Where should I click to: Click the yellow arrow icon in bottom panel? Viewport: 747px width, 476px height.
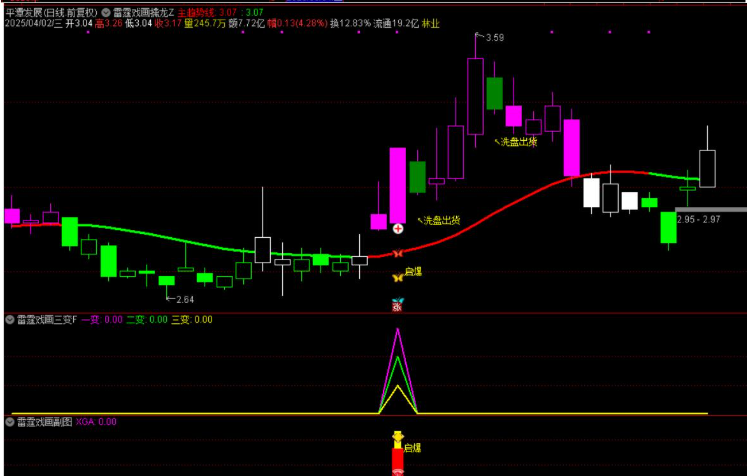pyautogui.click(x=397, y=438)
